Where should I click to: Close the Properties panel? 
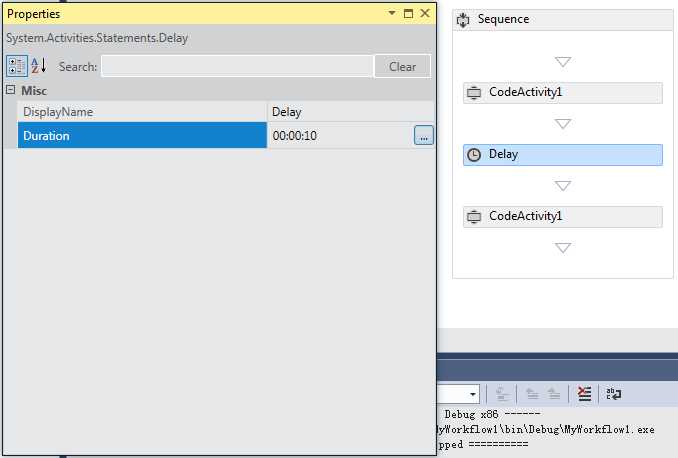(425, 13)
